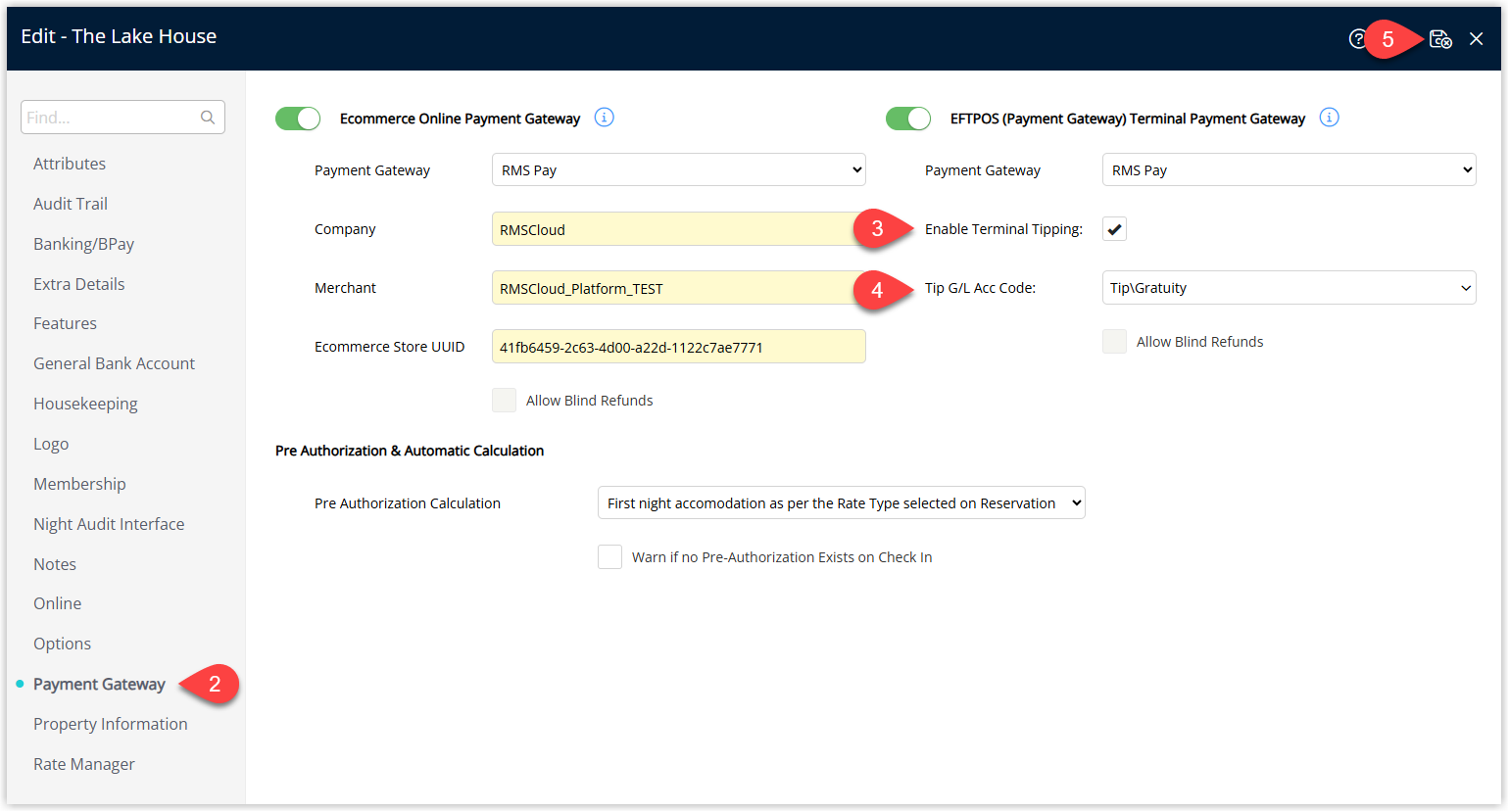Click the Company field RMSCloud
Viewport: 1509px width, 812px height.
tap(679, 229)
